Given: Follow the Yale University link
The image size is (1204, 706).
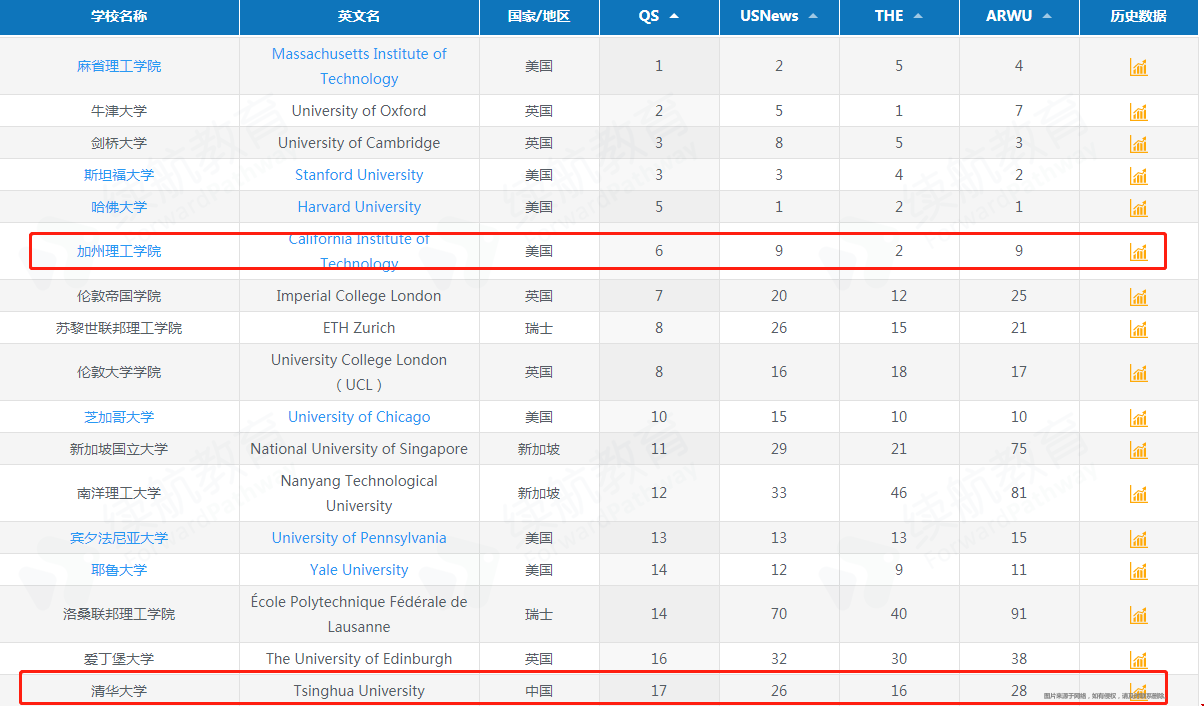Looking at the screenshot, I should [359, 570].
